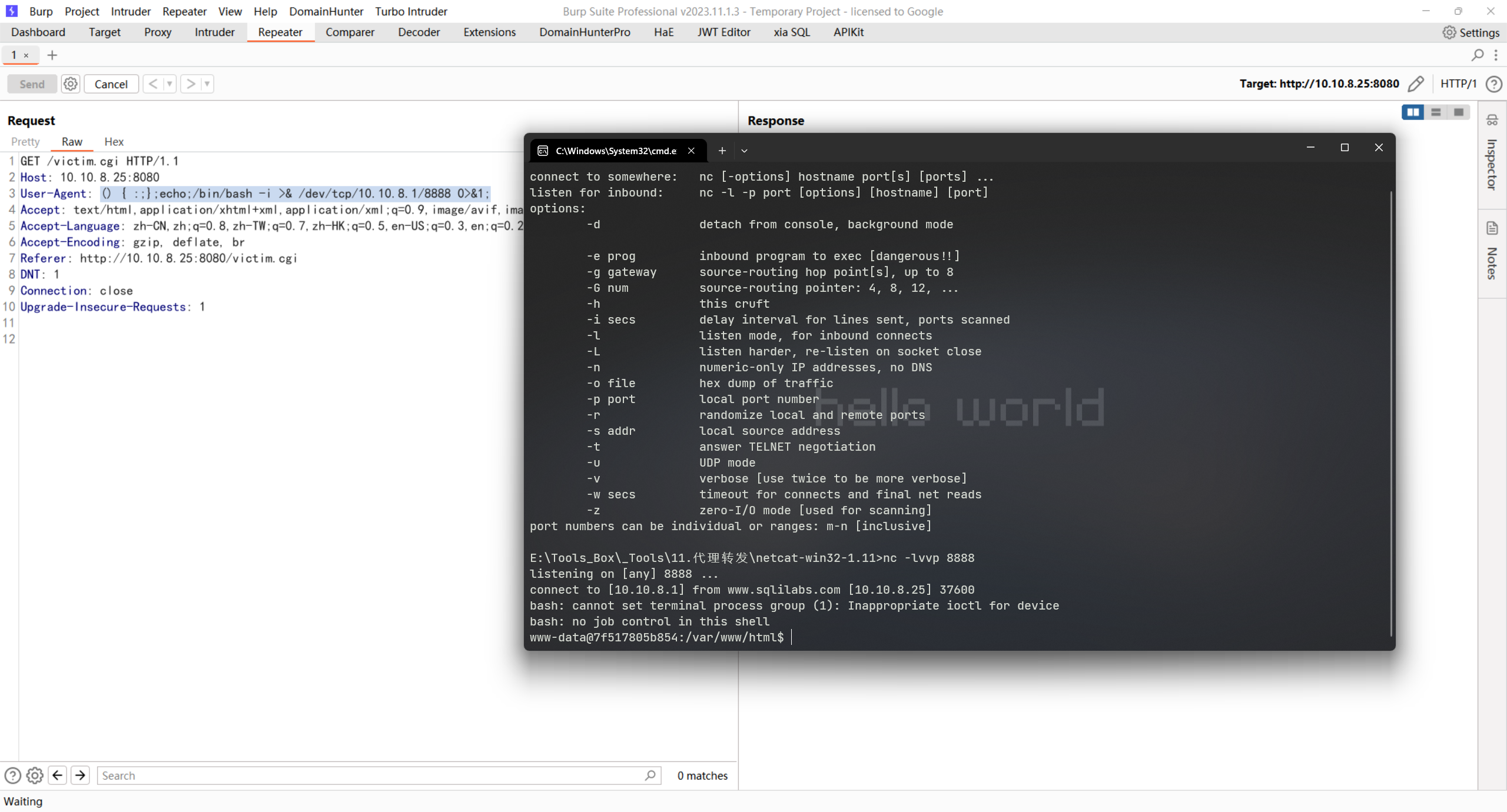Maximize the terminal window

click(x=1345, y=147)
